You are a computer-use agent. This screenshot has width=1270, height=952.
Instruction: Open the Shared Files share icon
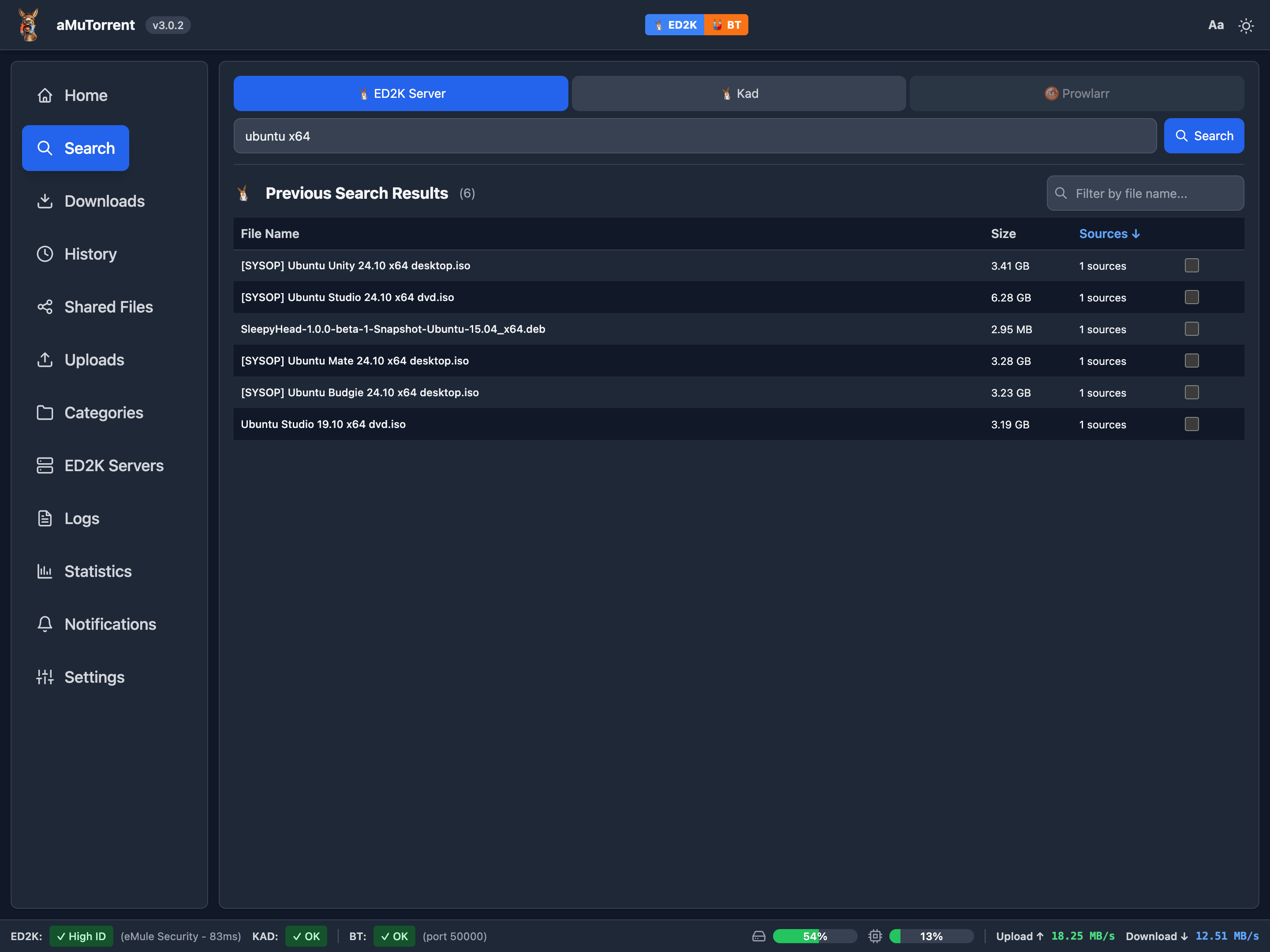(x=45, y=307)
